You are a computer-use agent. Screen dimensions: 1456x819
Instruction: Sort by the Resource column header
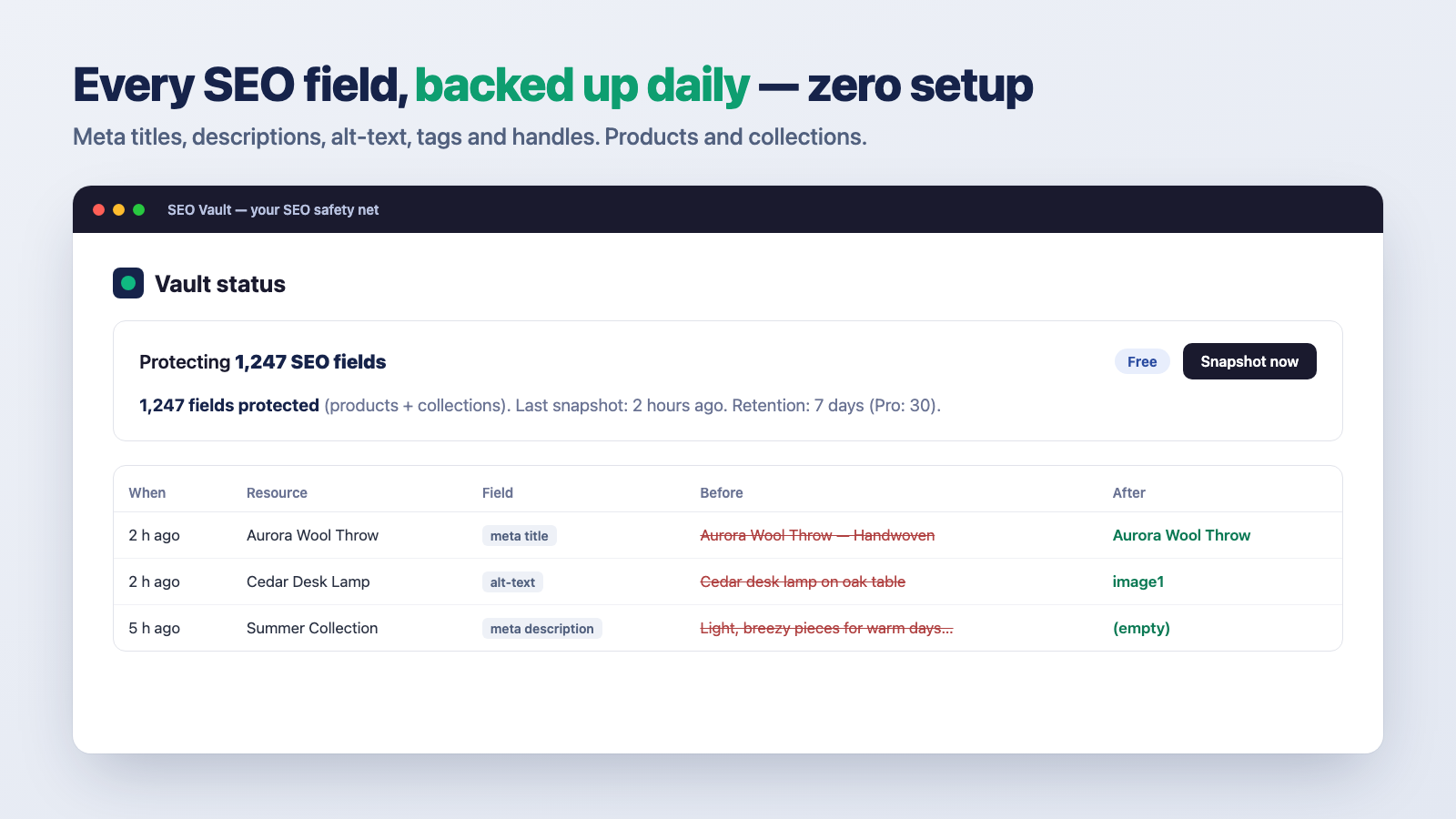[277, 492]
